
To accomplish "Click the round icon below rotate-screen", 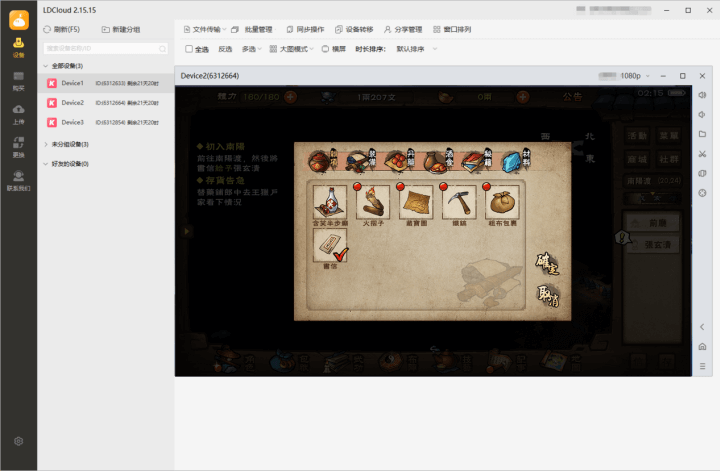I will click(702, 193).
